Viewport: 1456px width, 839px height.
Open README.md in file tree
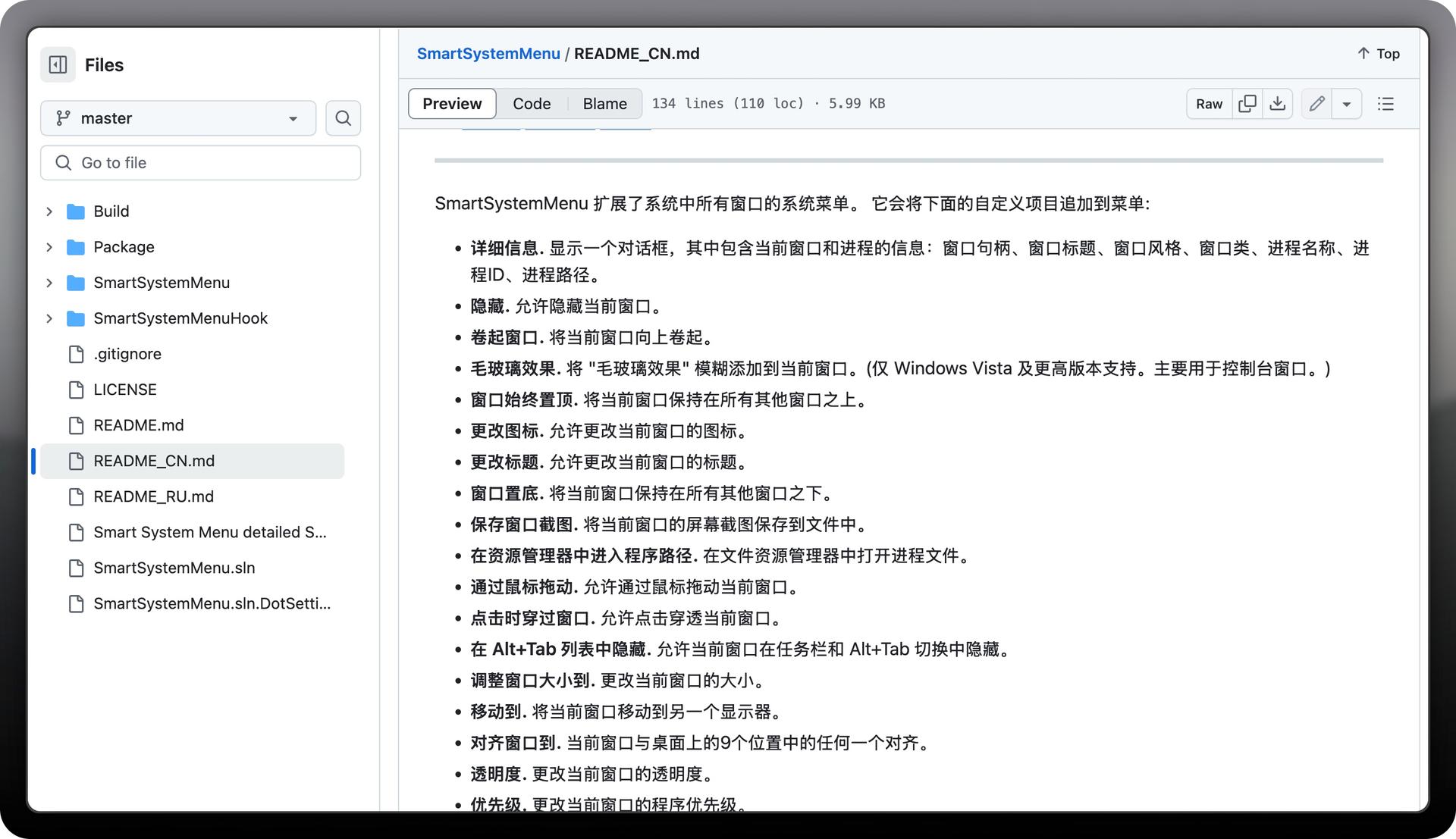(139, 425)
